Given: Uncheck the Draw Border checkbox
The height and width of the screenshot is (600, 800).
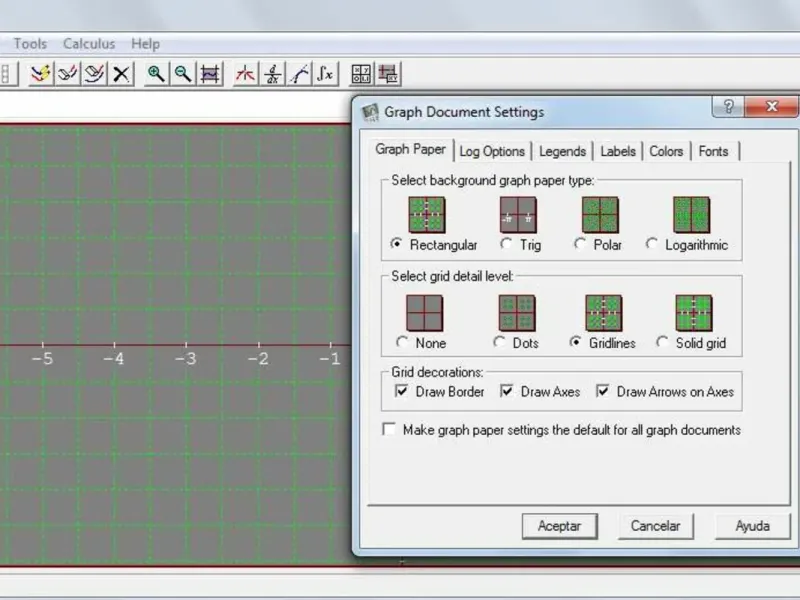Looking at the screenshot, I should pyautogui.click(x=402, y=391).
